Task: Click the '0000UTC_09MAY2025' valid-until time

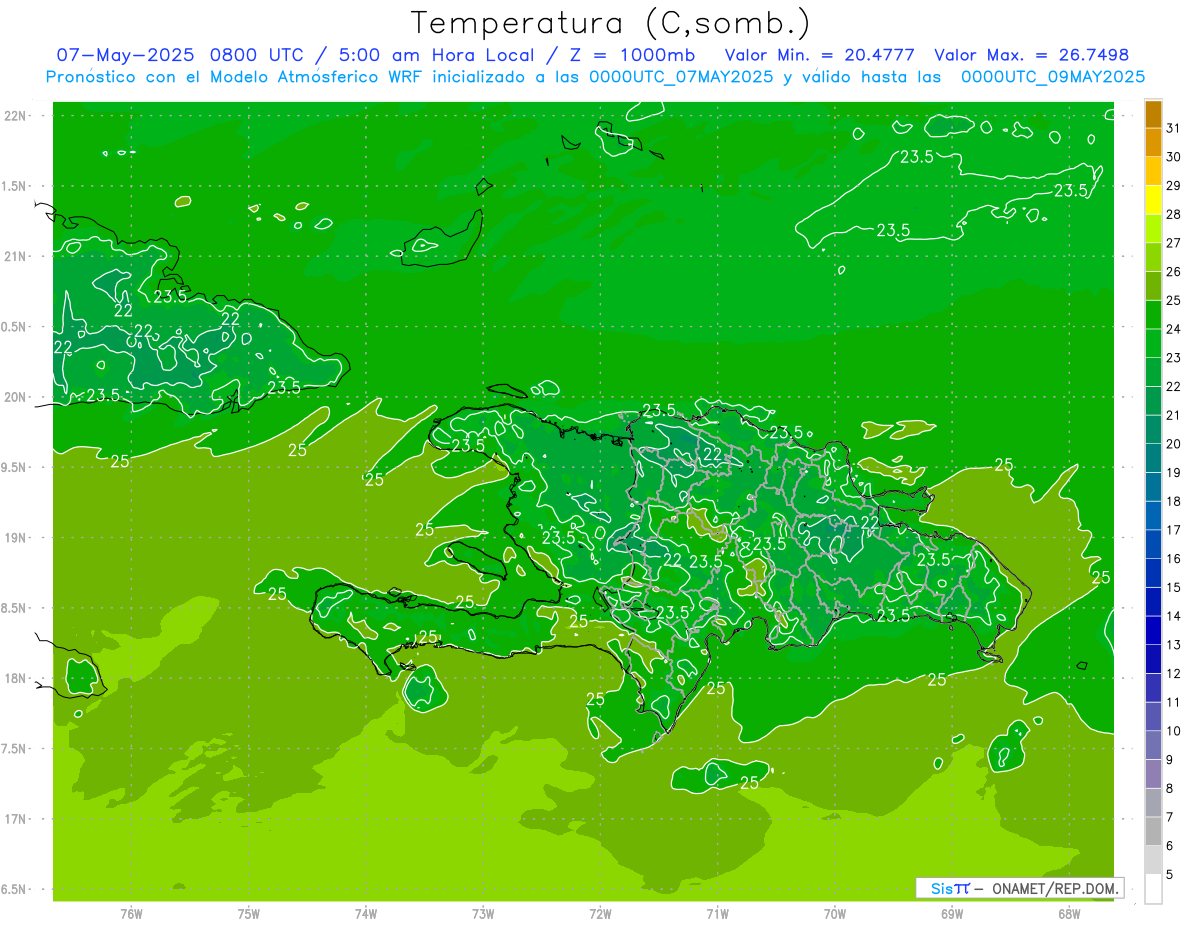Action: (1053, 77)
